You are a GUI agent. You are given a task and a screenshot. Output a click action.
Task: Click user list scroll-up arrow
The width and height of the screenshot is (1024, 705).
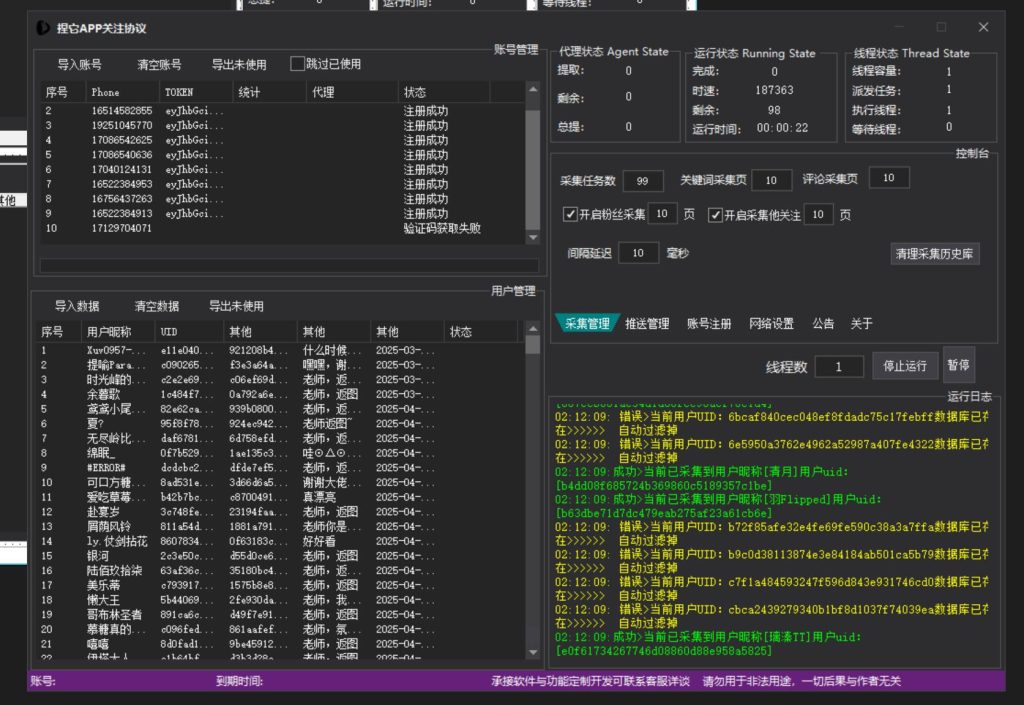pos(532,330)
